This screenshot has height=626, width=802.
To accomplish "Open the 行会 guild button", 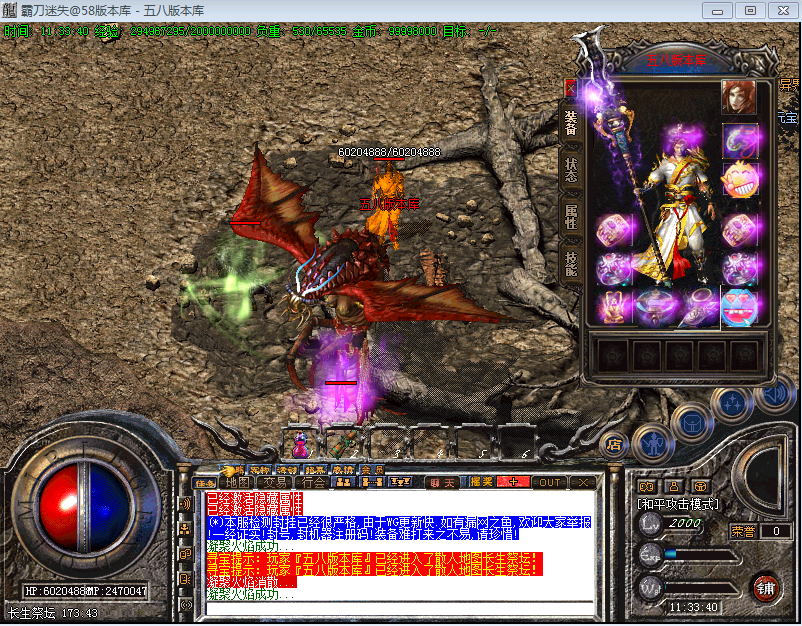I will click(x=313, y=482).
